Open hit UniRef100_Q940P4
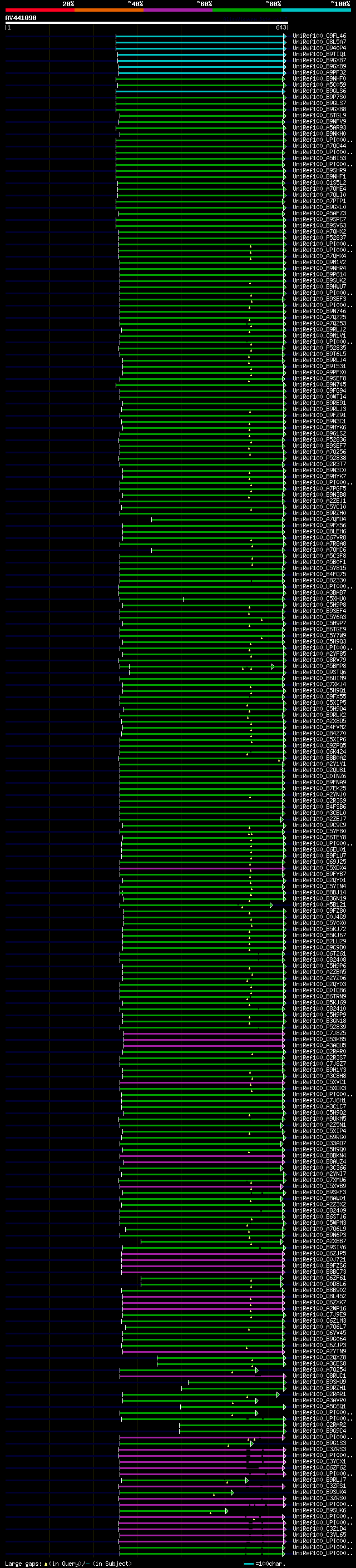The height and width of the screenshot is (1568, 356). coord(319,48)
